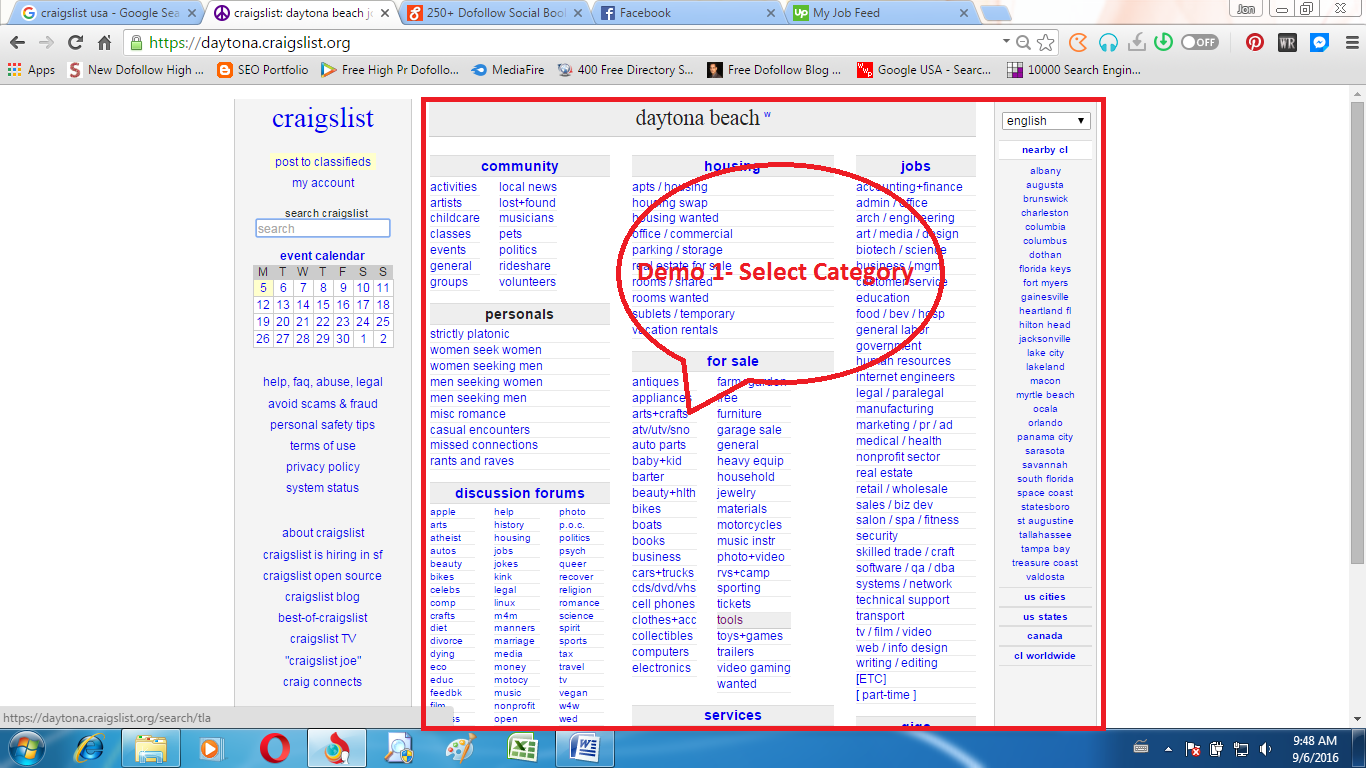Open a new browser tab
Viewport: 1366px width, 768px height.
[995, 13]
